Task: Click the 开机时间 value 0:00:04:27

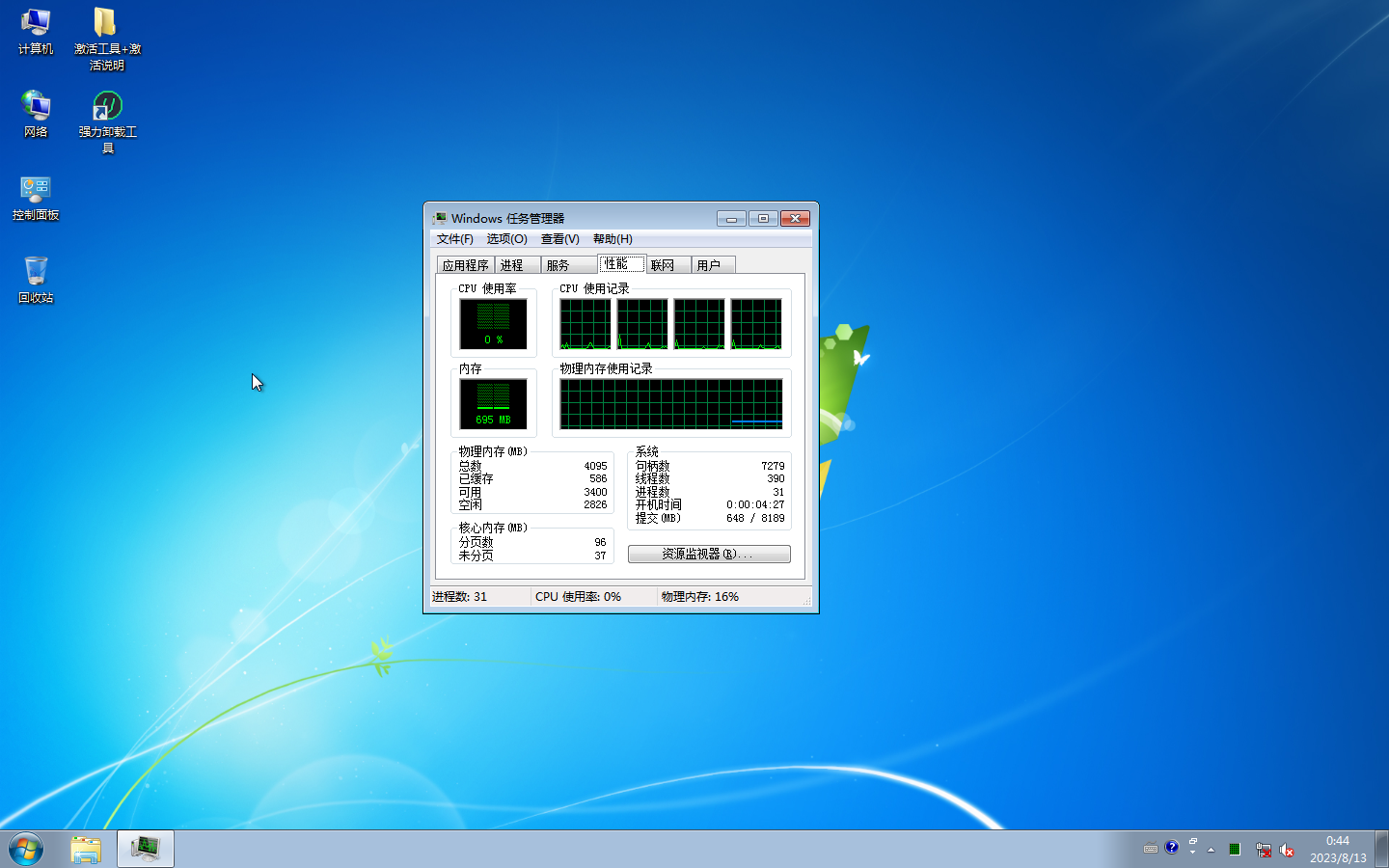Action: (x=755, y=504)
